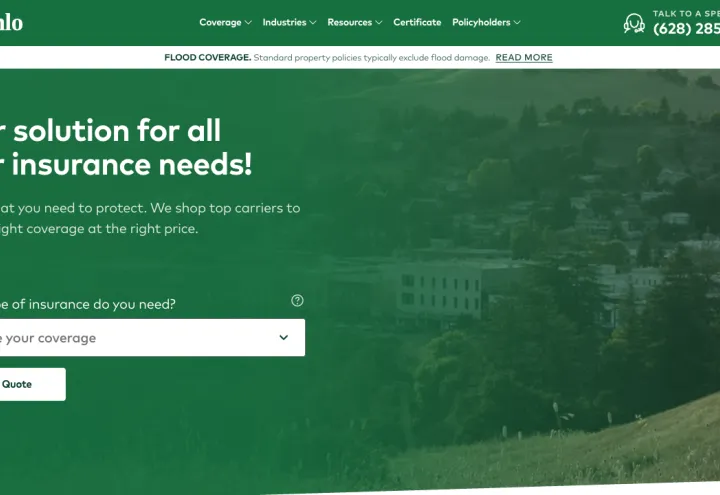This screenshot has height=495, width=720.
Task: Click the FLOOD COVERAGE banner heading
Action: coord(208,57)
